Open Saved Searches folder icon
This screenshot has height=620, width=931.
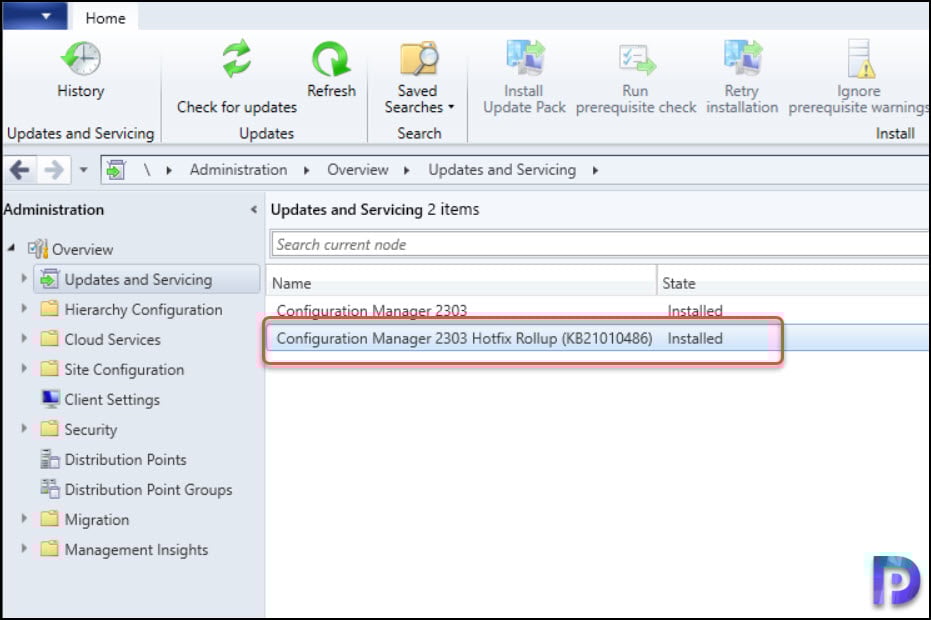(x=419, y=58)
